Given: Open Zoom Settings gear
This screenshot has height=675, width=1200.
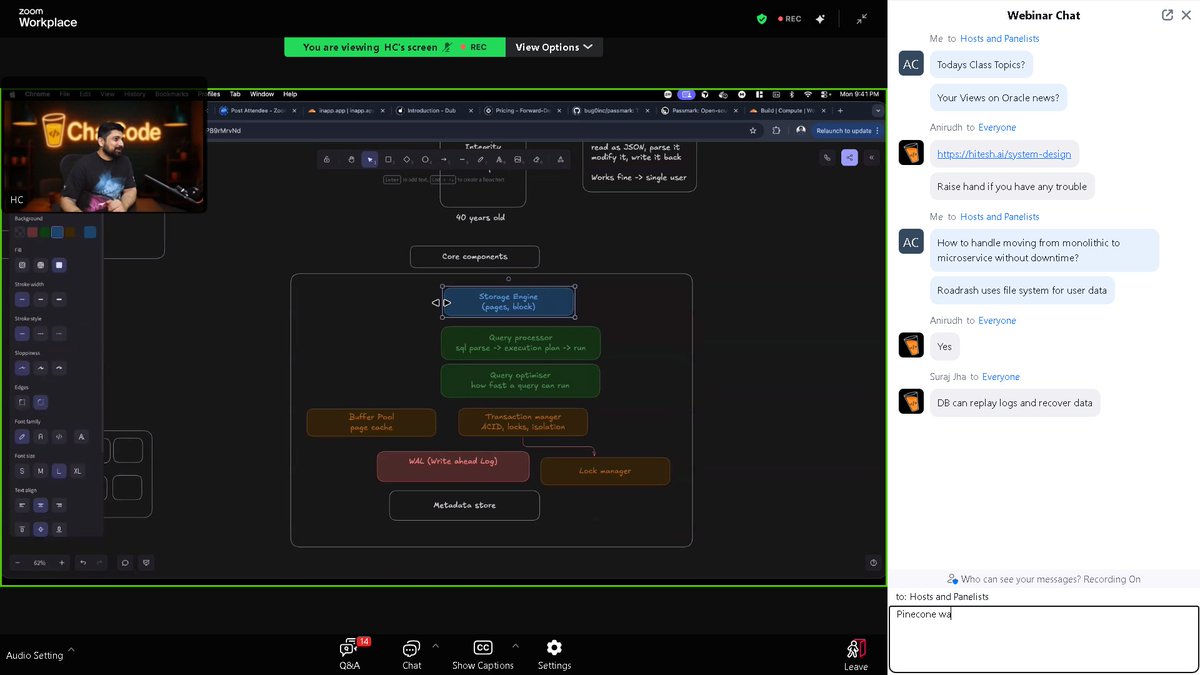Looking at the screenshot, I should click(554, 654).
